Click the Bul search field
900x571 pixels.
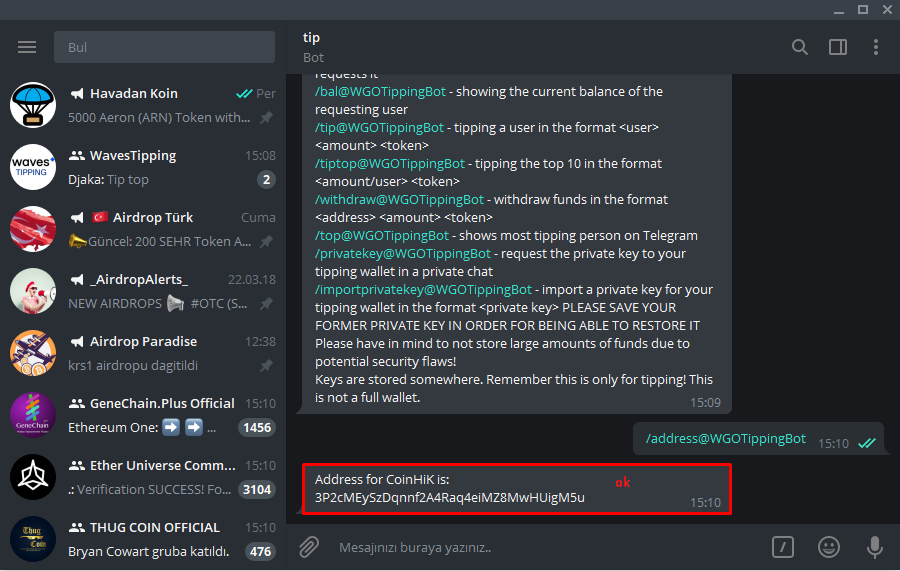(x=164, y=47)
